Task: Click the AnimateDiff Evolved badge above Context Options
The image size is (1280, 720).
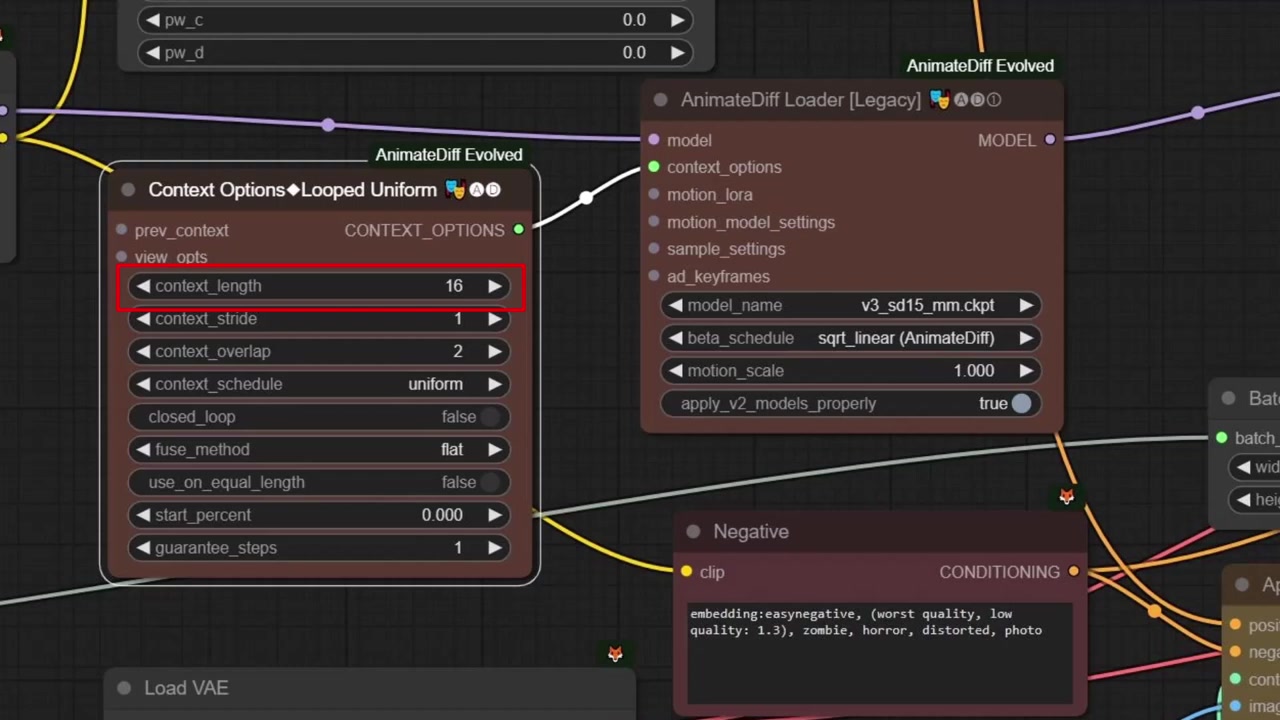Action: click(x=449, y=155)
